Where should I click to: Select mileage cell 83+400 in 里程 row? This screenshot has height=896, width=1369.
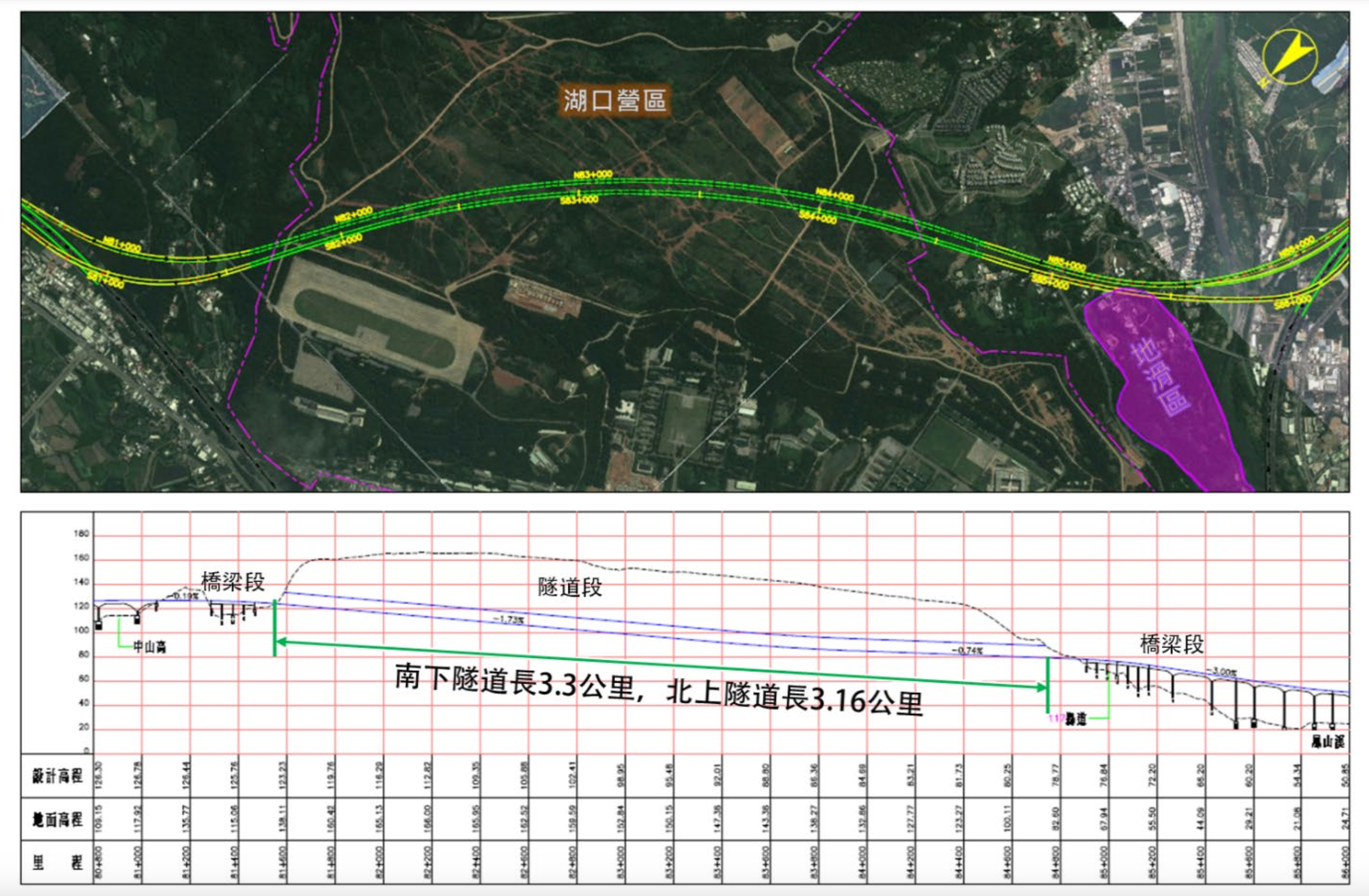pos(717,862)
